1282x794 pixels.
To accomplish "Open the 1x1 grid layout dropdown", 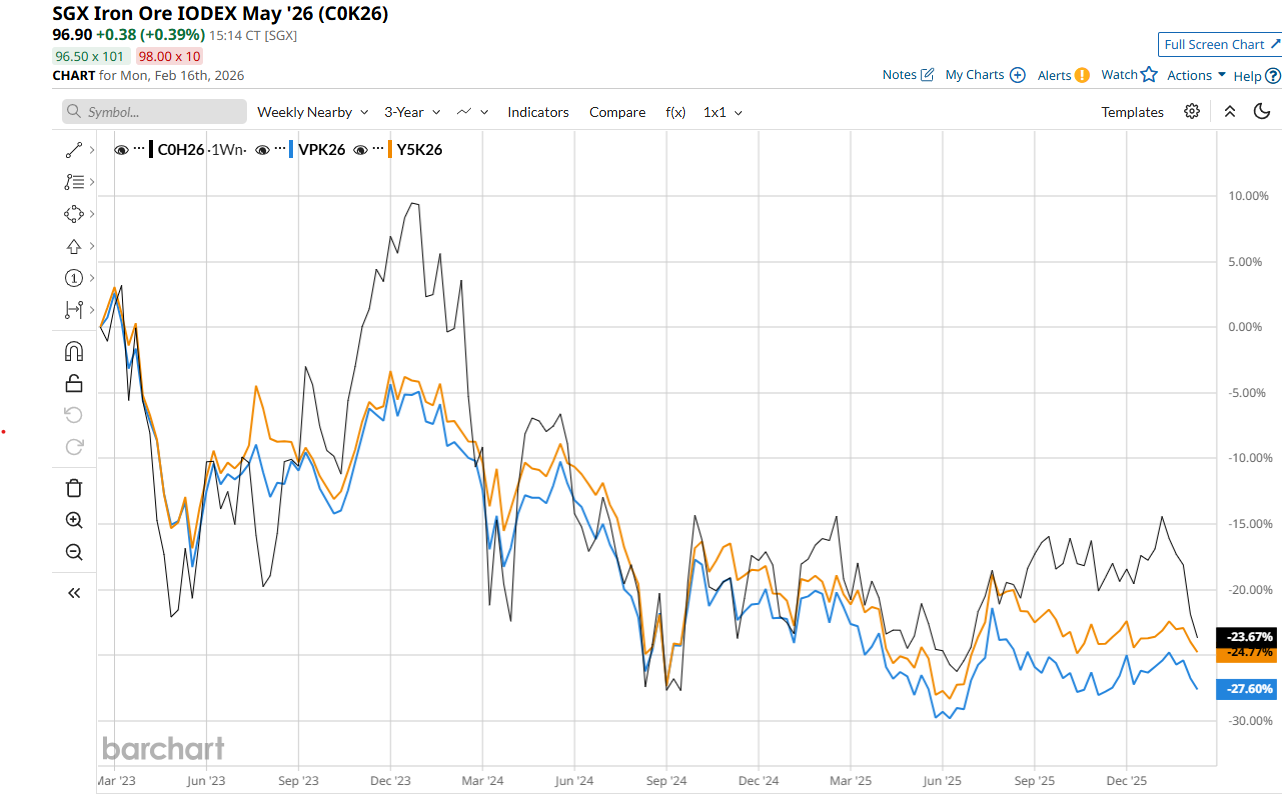I will 722,112.
